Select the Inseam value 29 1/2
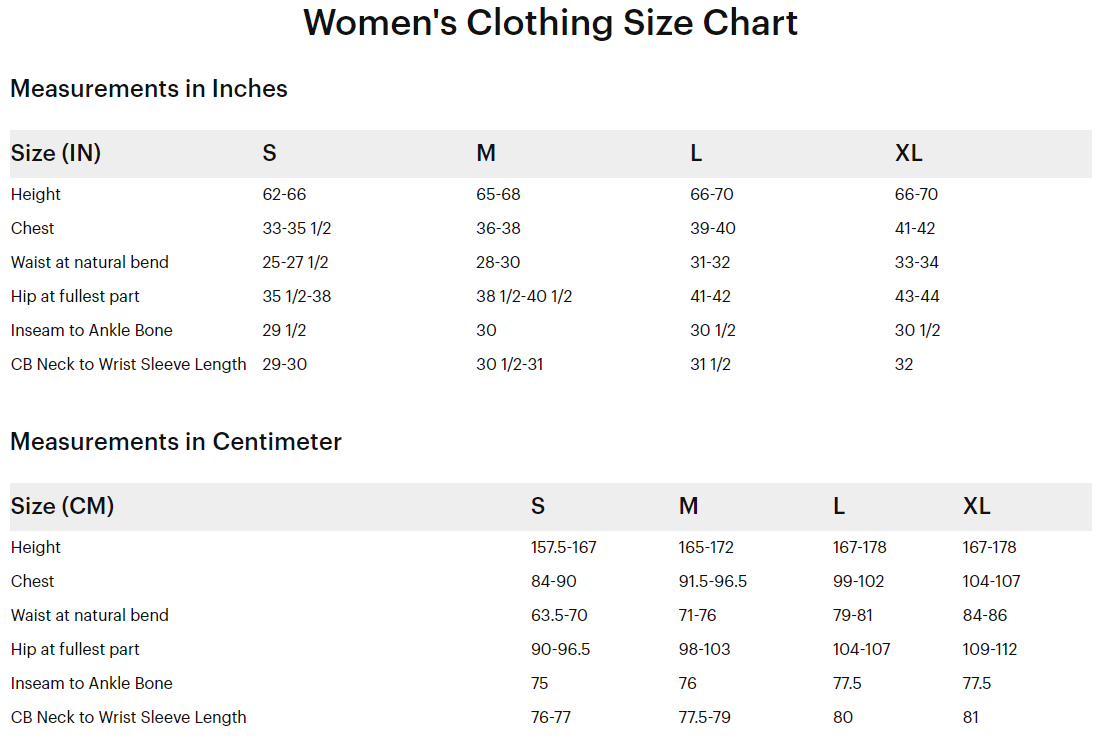This screenshot has height=755, width=1100. pyautogui.click(x=284, y=331)
